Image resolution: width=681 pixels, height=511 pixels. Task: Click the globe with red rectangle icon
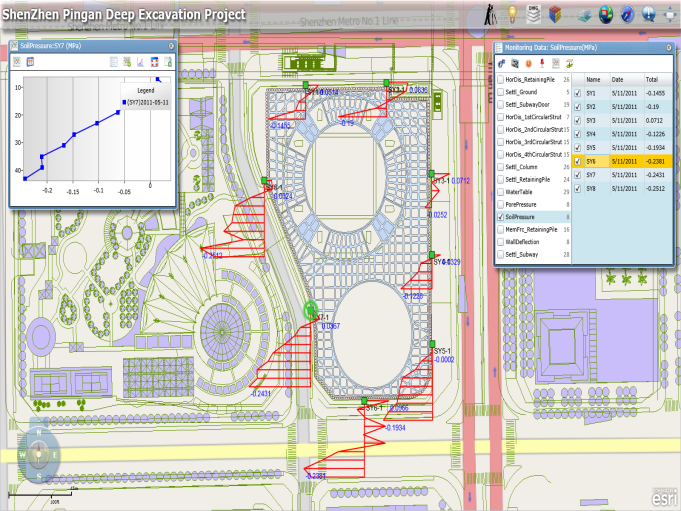click(606, 15)
